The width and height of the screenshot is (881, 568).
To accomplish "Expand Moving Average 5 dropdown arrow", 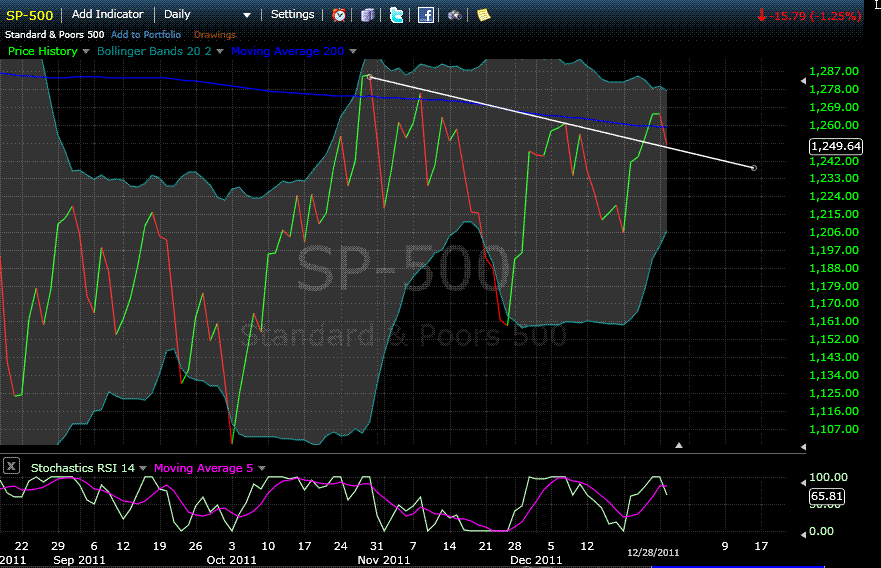I will click(262, 468).
